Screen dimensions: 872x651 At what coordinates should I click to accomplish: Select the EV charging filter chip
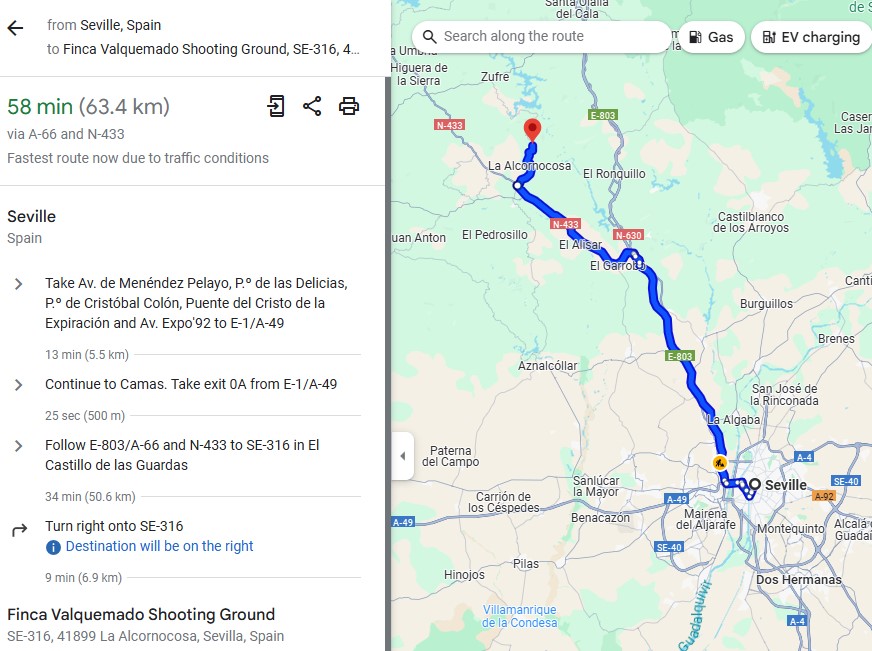[811, 37]
